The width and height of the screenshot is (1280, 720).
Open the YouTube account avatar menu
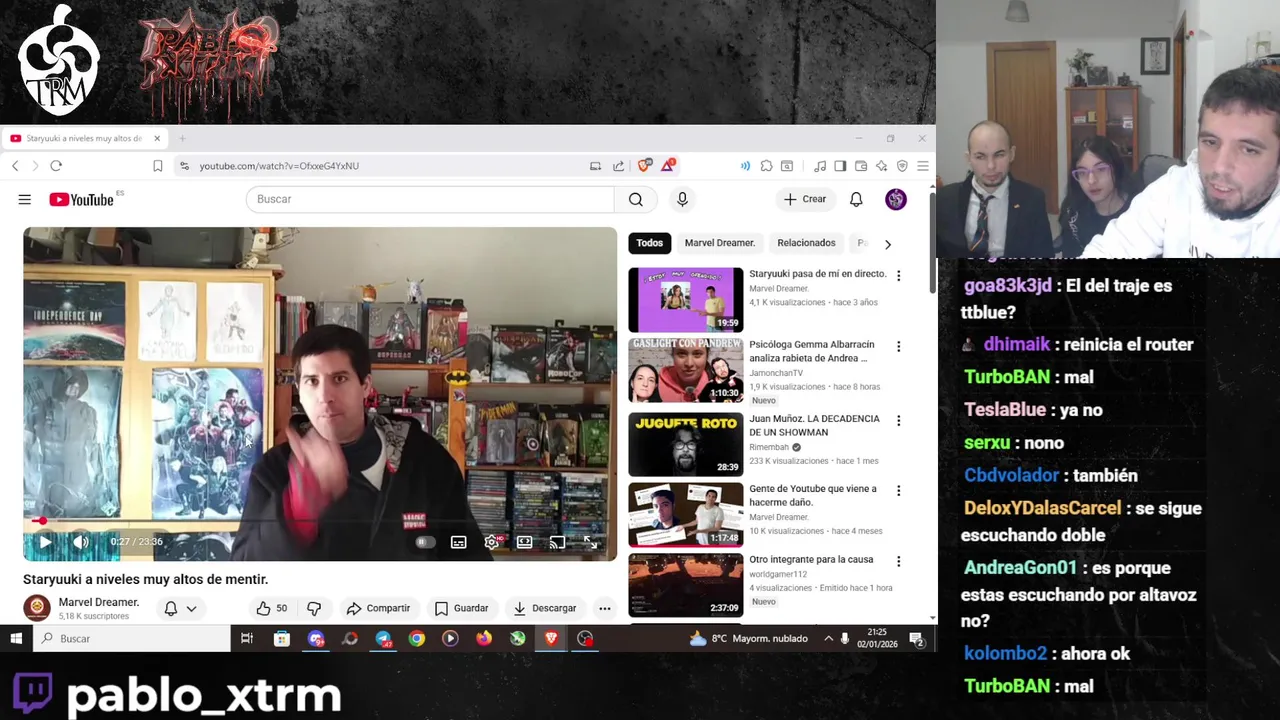pyautogui.click(x=896, y=199)
